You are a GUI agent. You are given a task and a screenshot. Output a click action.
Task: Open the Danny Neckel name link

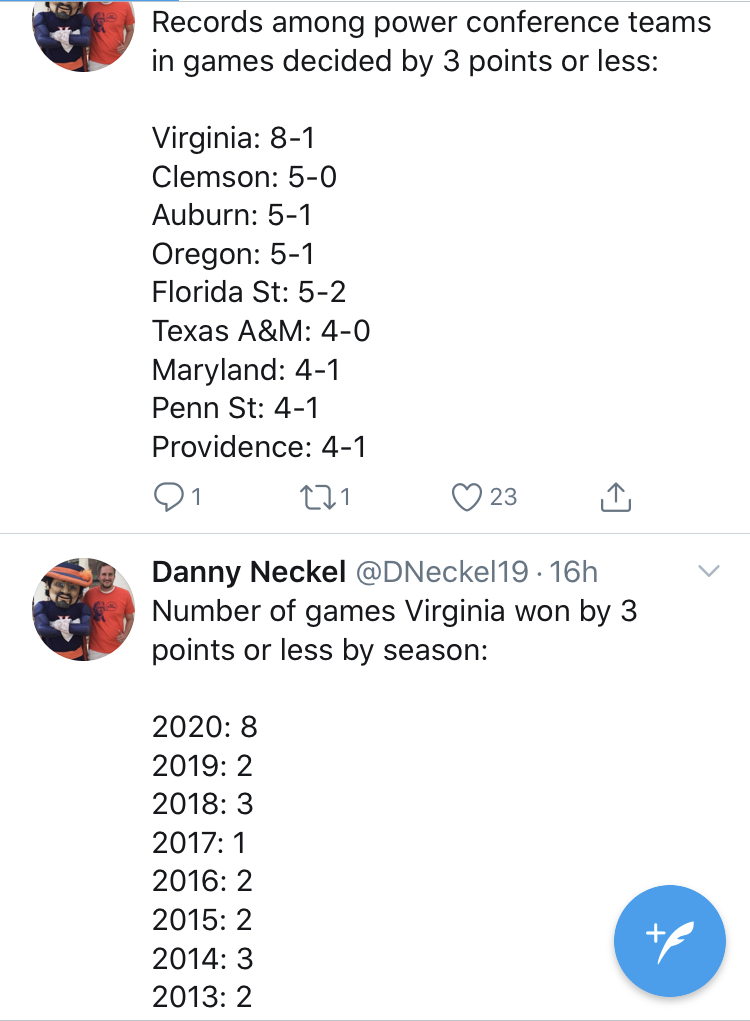coord(249,572)
